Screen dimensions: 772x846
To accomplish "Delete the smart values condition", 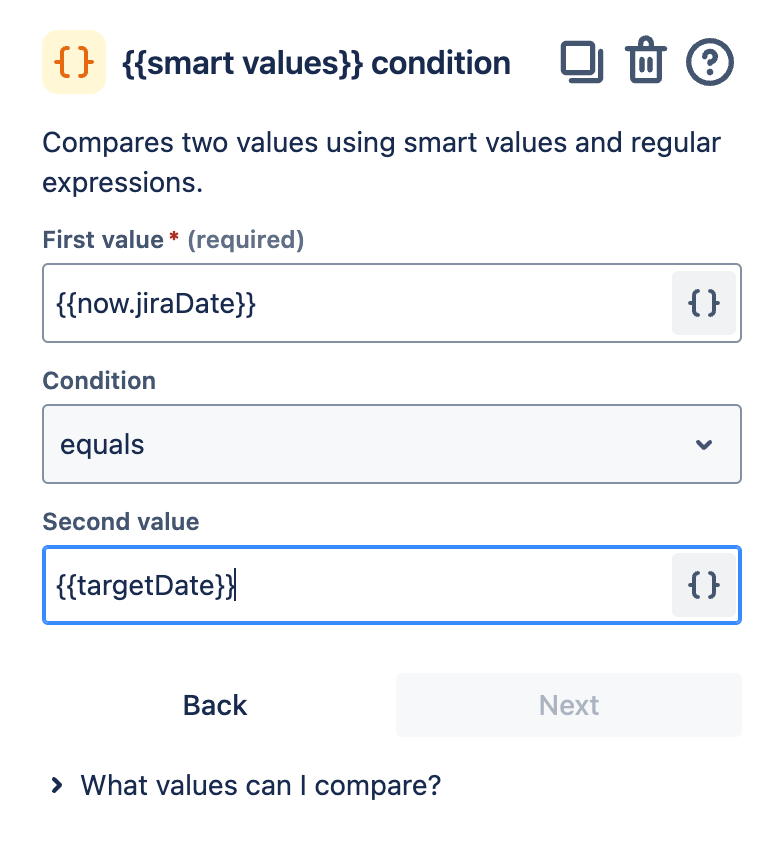I will pyautogui.click(x=645, y=63).
